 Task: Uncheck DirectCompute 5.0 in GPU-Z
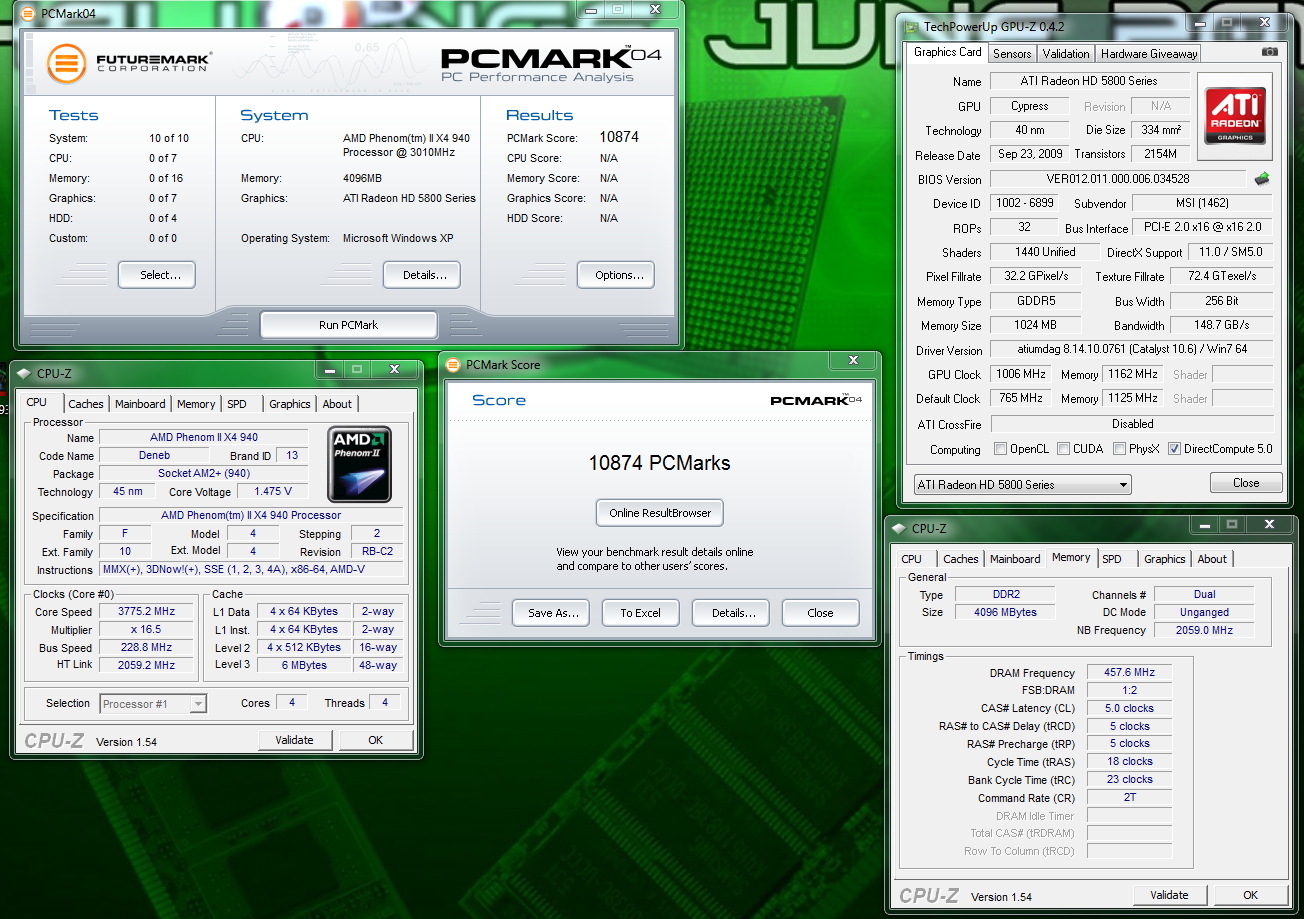[x=1174, y=449]
